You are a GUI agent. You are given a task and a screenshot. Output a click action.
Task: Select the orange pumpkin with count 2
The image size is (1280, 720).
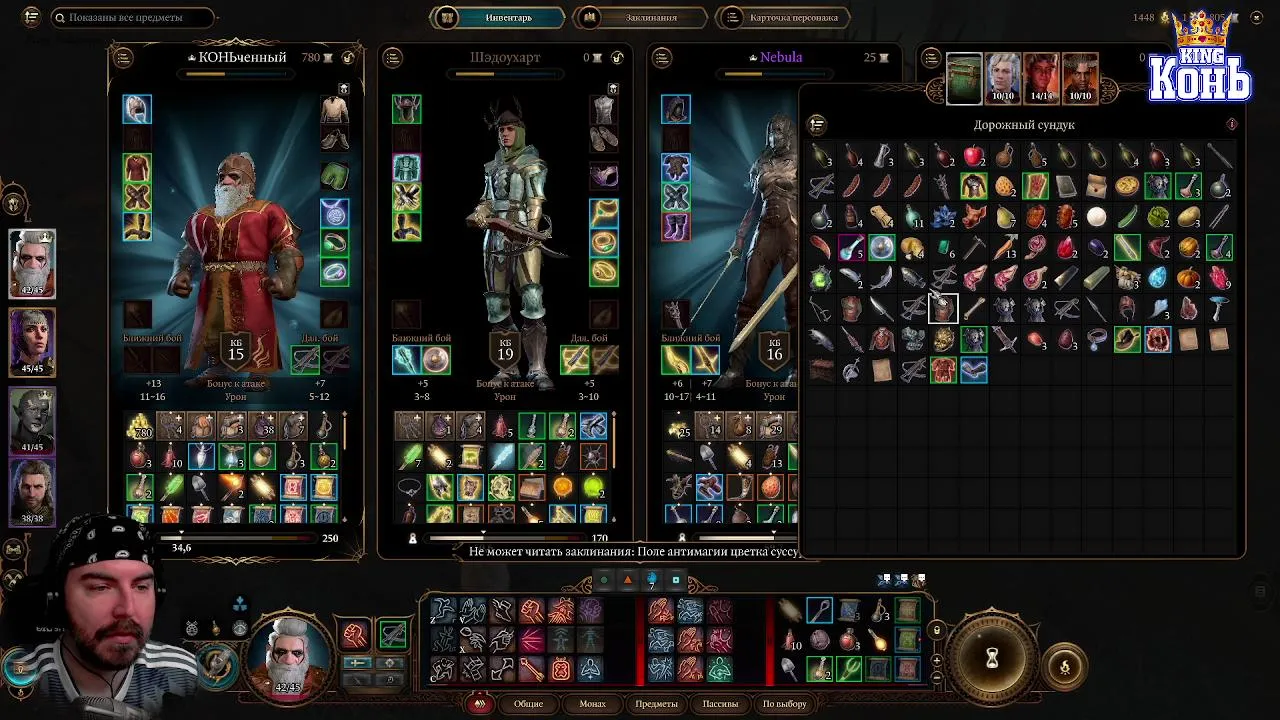pyautogui.click(x=1188, y=278)
